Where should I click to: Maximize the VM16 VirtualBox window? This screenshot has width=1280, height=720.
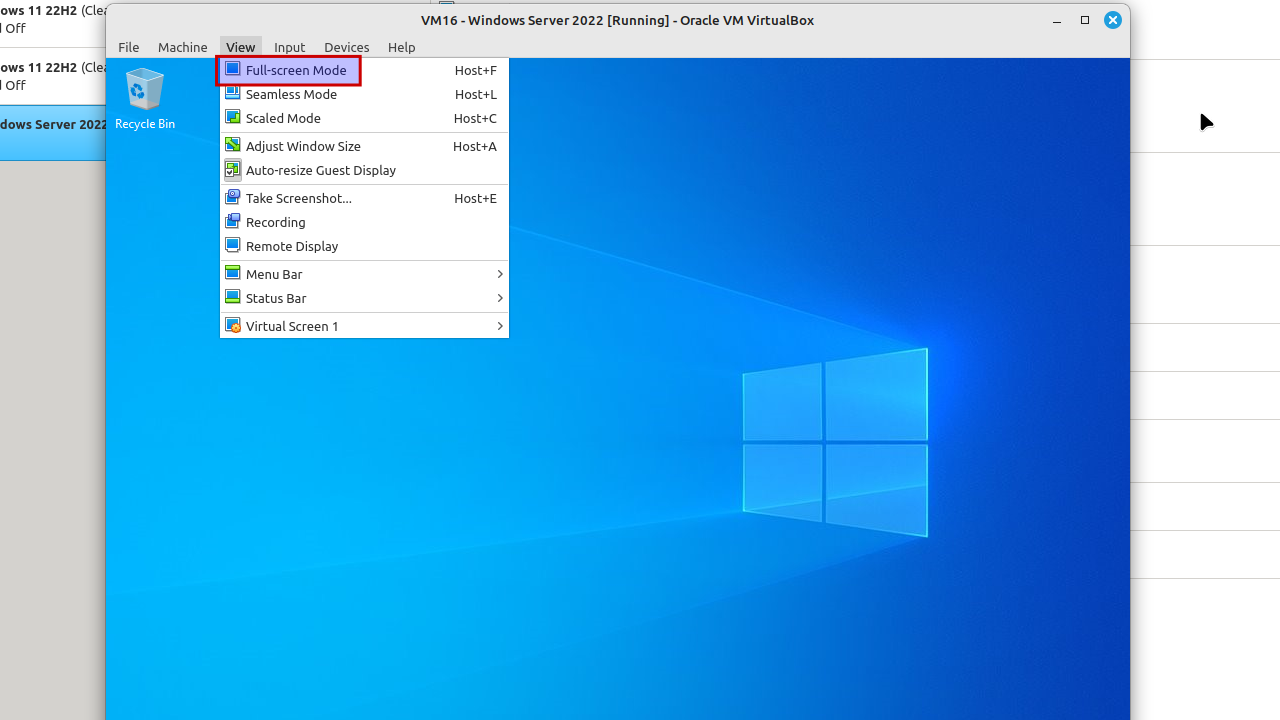pyautogui.click(x=1085, y=20)
